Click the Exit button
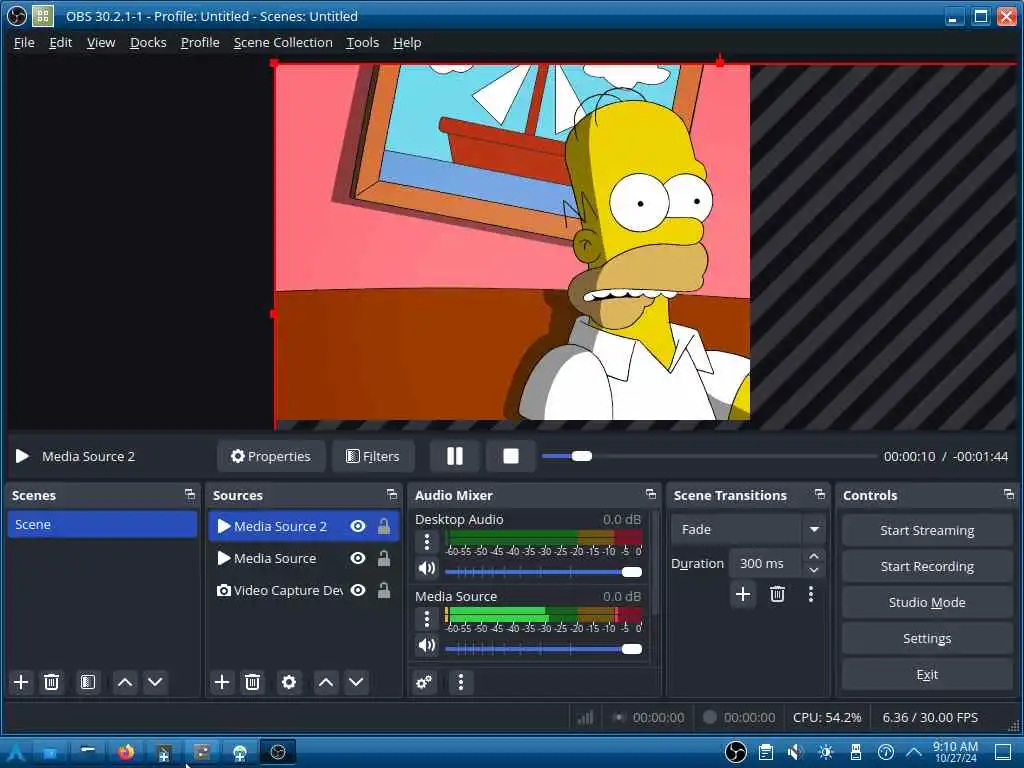The width and height of the screenshot is (1024, 768). pyautogui.click(x=927, y=674)
